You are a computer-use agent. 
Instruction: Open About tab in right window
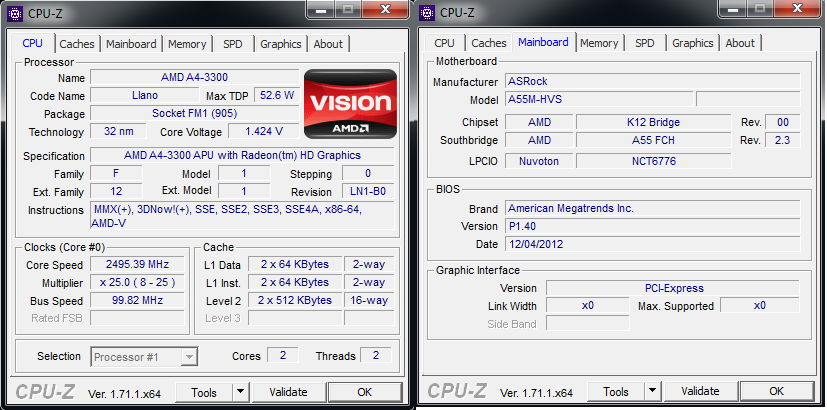[x=740, y=43]
